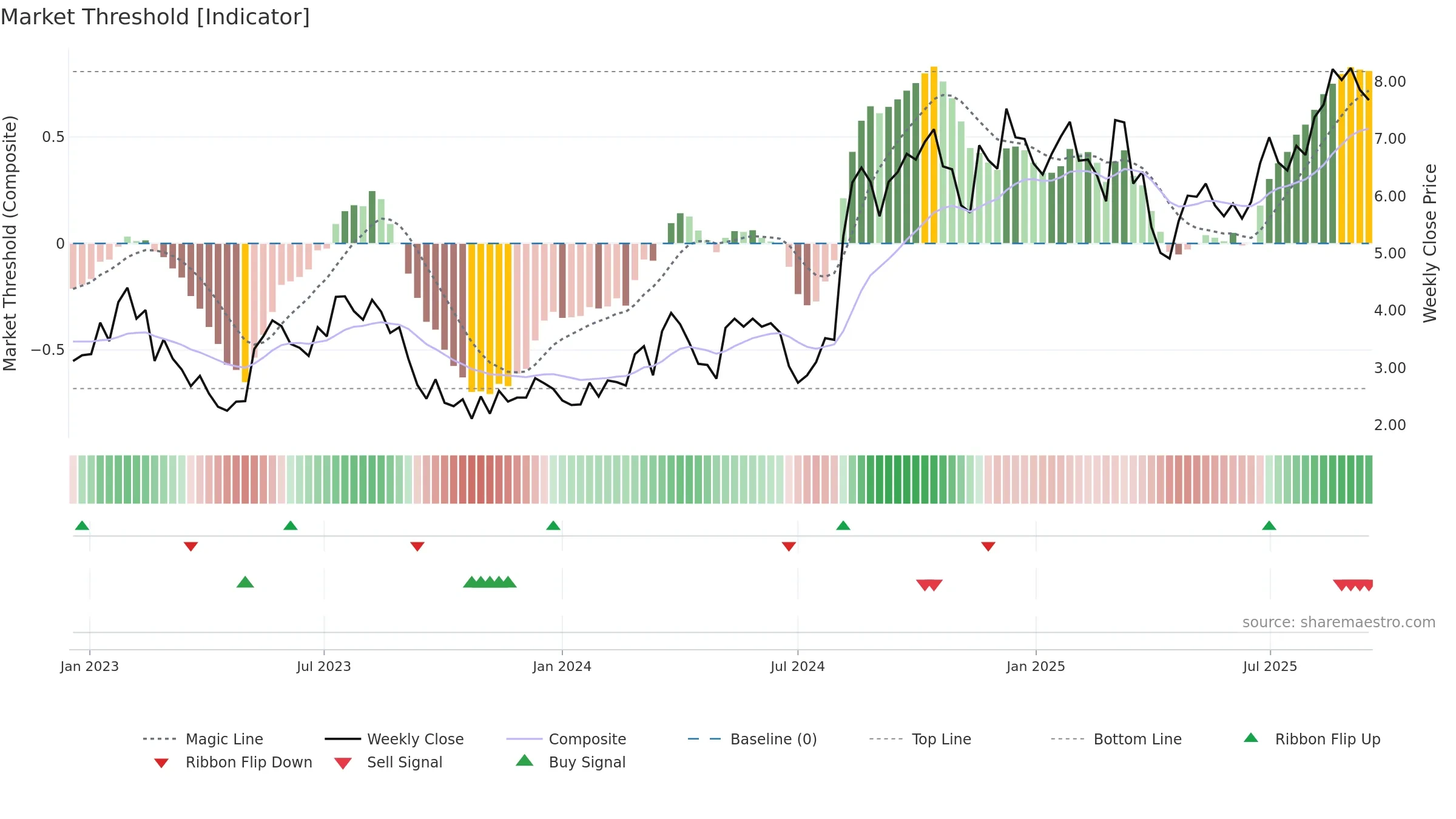Click the Jul 2024 x-axis label

798,666
